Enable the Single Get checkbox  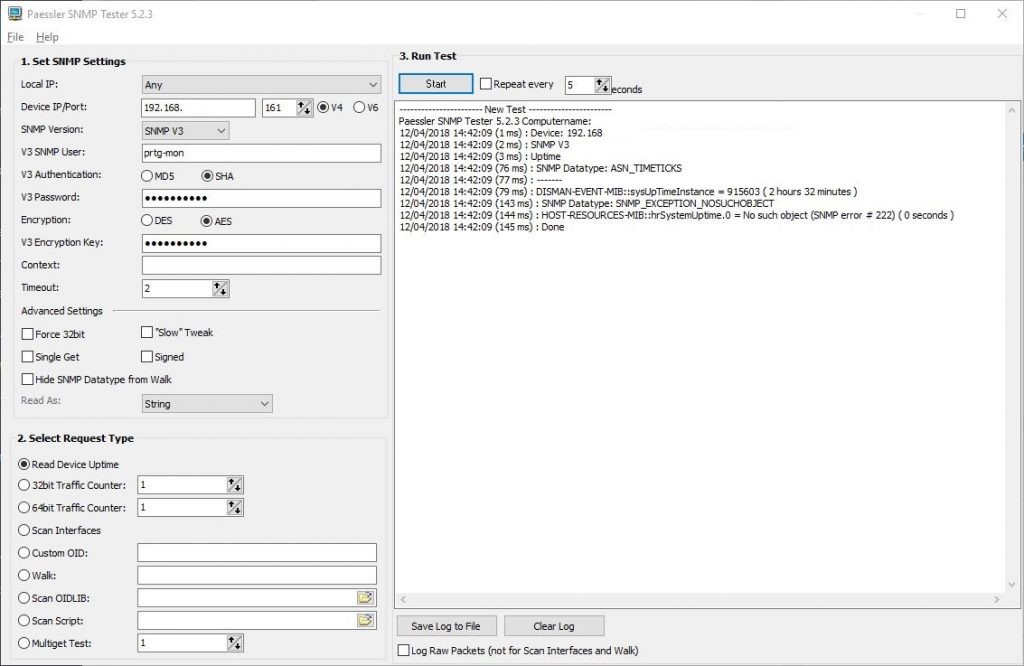(x=27, y=357)
